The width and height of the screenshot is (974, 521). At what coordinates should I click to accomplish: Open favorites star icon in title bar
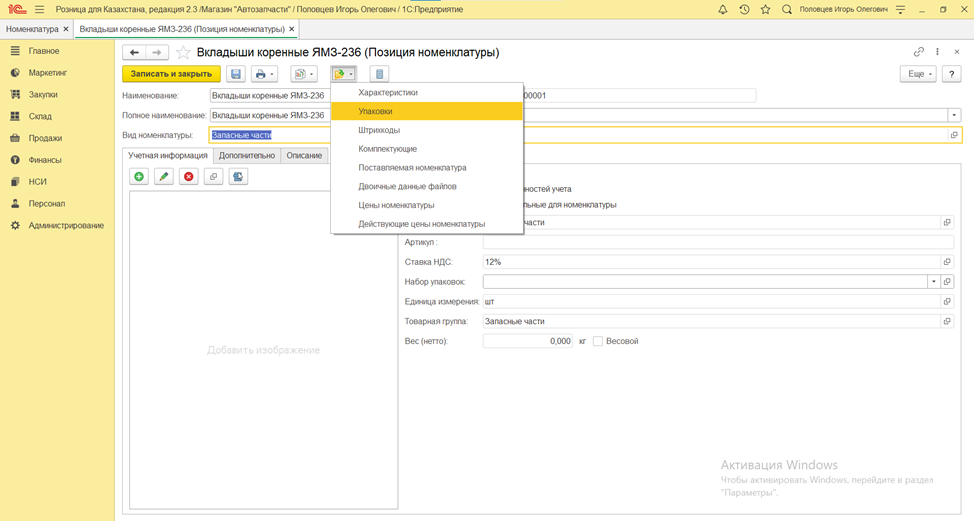765,9
